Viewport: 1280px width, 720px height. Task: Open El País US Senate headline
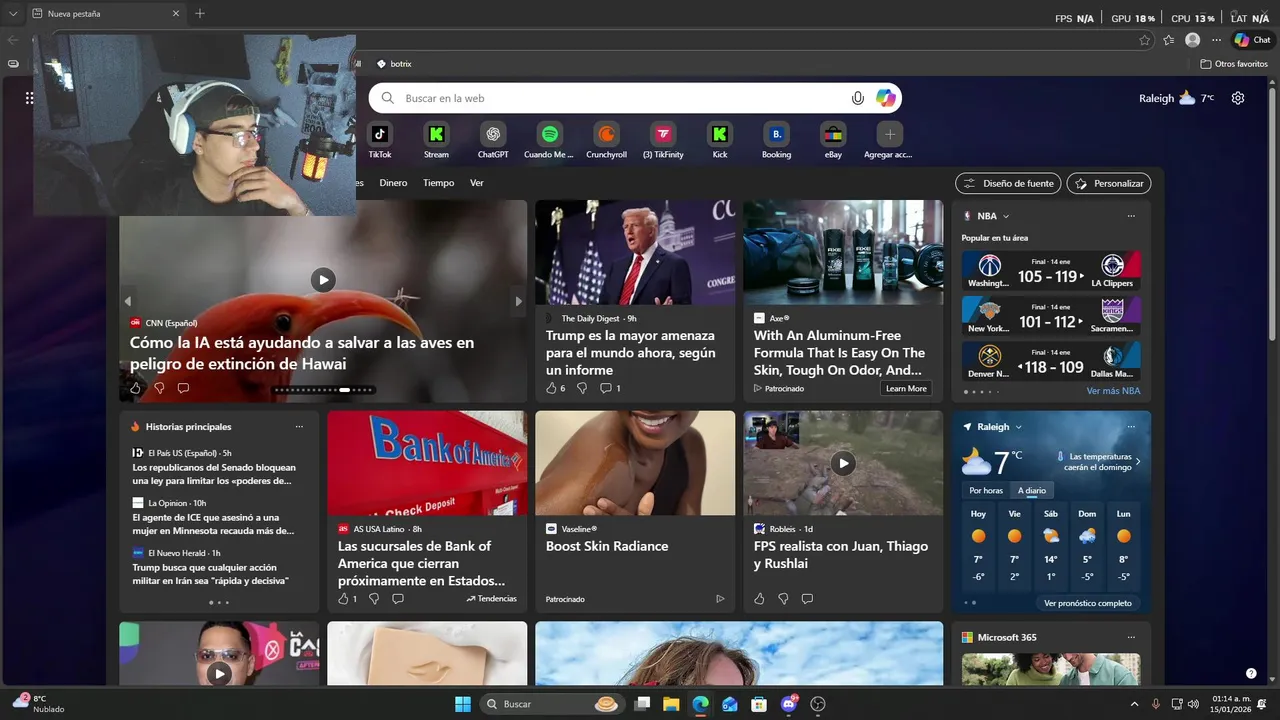[x=214, y=474]
